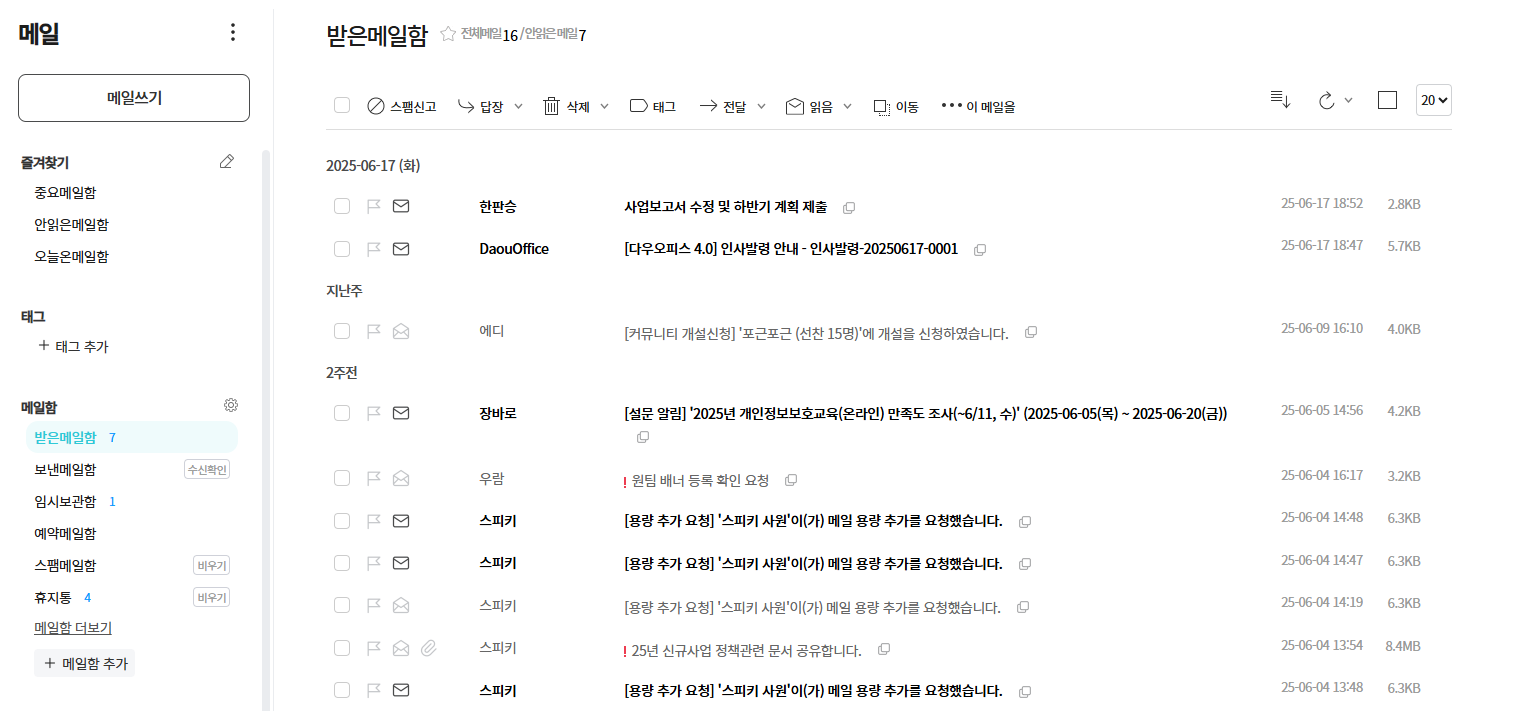
Task: Click the sort order icon above the list
Action: pos(1280,99)
